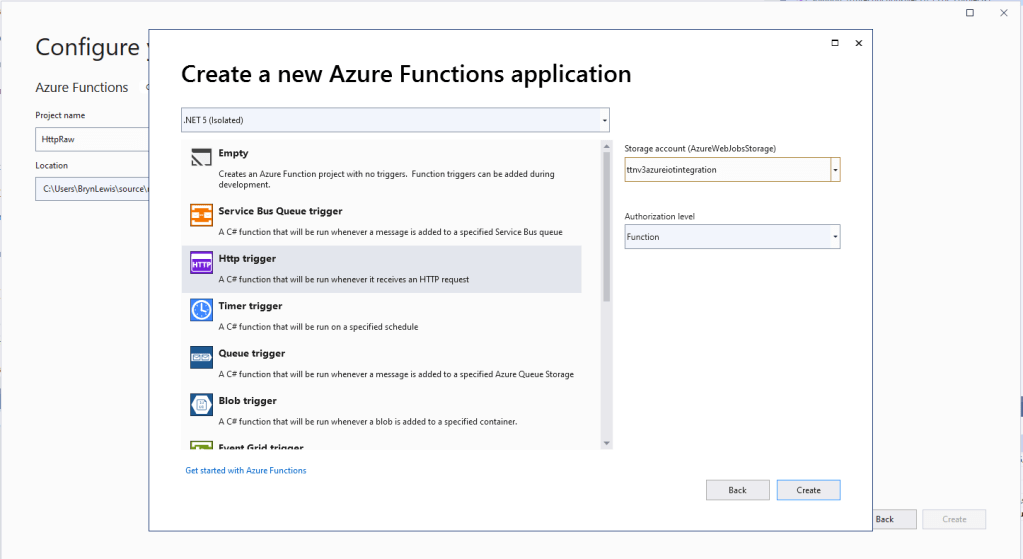Screen dimensions: 1023x559
Task: Select the Queue trigger icon
Action: tap(201, 357)
